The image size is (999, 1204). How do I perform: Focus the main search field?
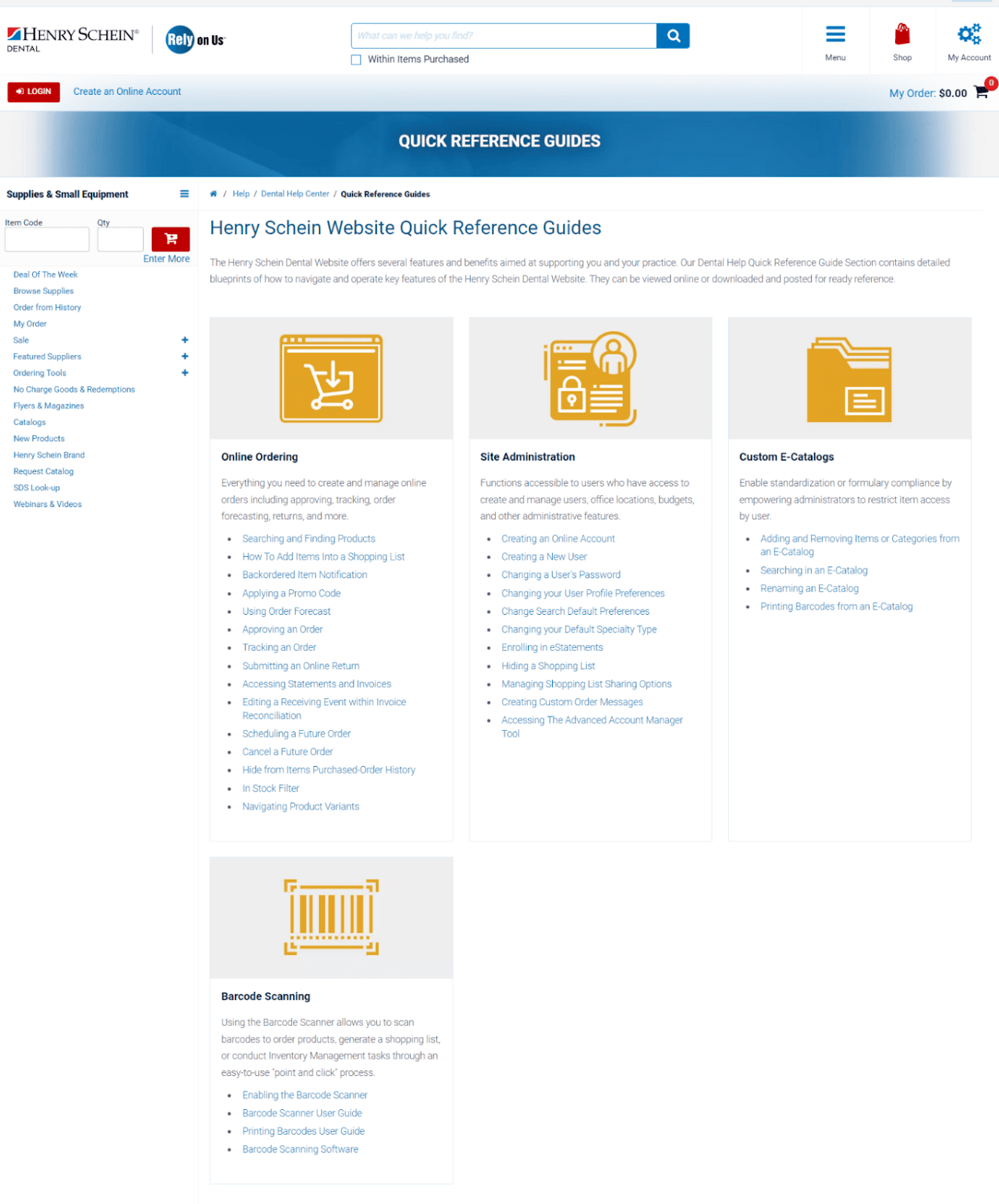click(x=504, y=35)
